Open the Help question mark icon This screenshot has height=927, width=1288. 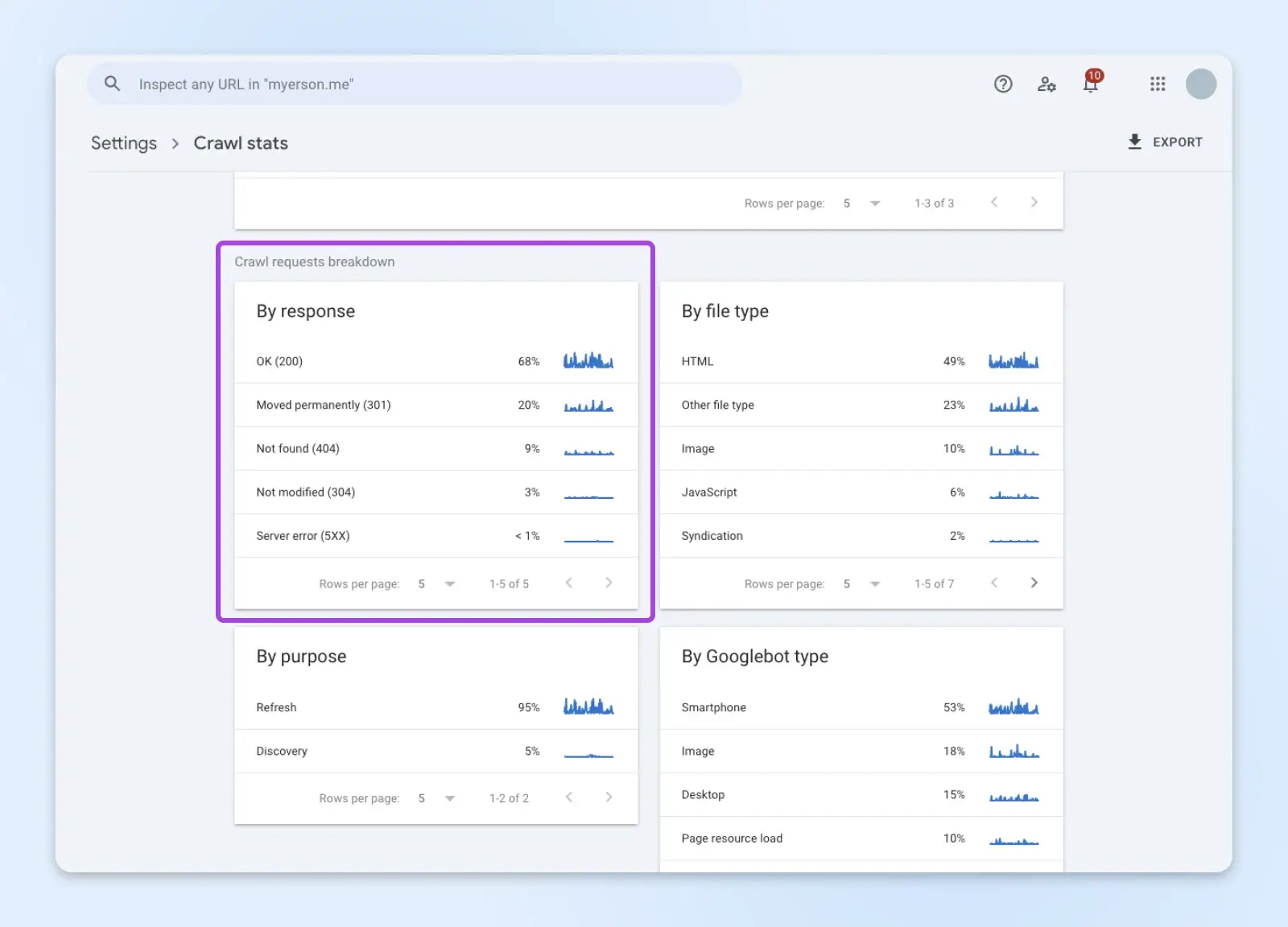[x=1003, y=84]
